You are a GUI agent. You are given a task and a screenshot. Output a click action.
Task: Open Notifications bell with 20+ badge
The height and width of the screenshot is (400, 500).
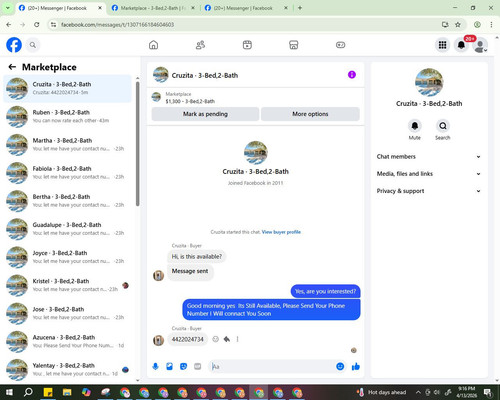pos(461,45)
